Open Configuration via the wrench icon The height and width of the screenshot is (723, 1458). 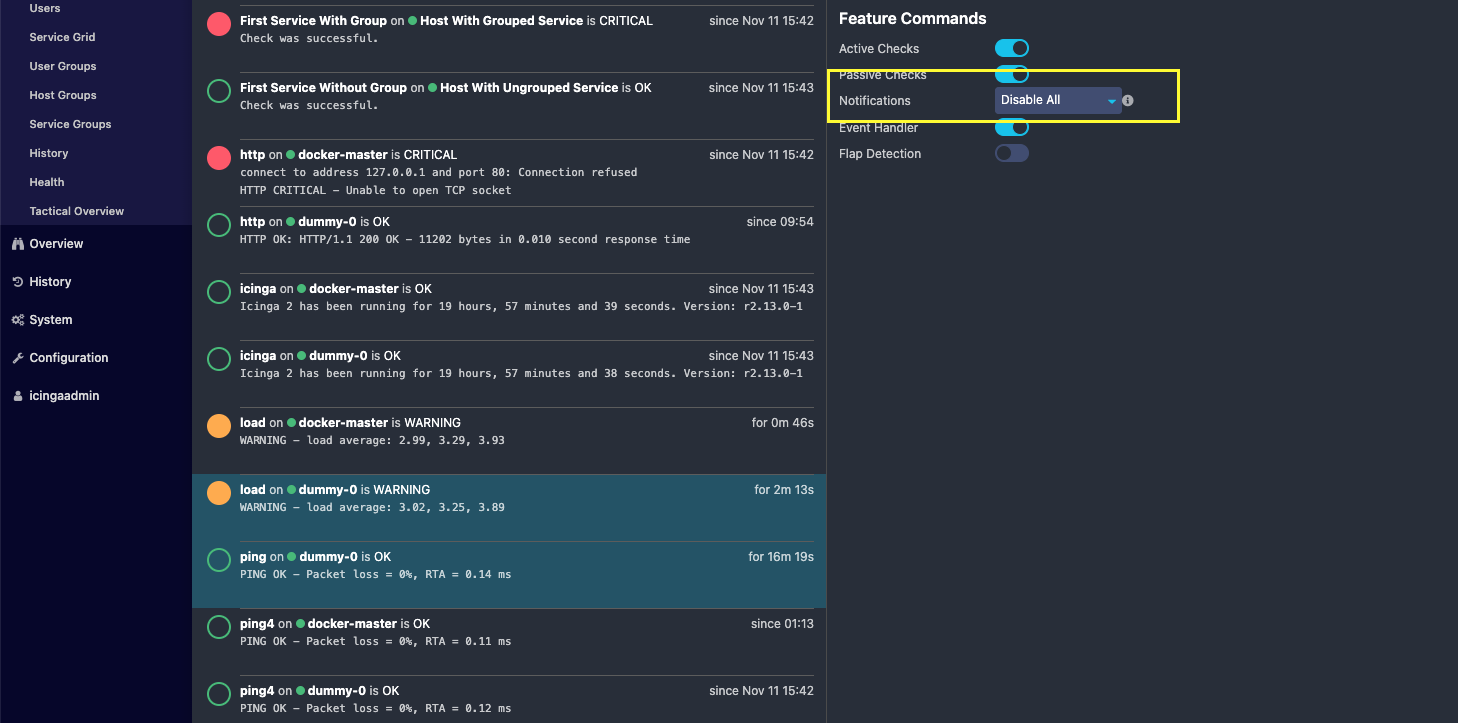[x=19, y=357]
